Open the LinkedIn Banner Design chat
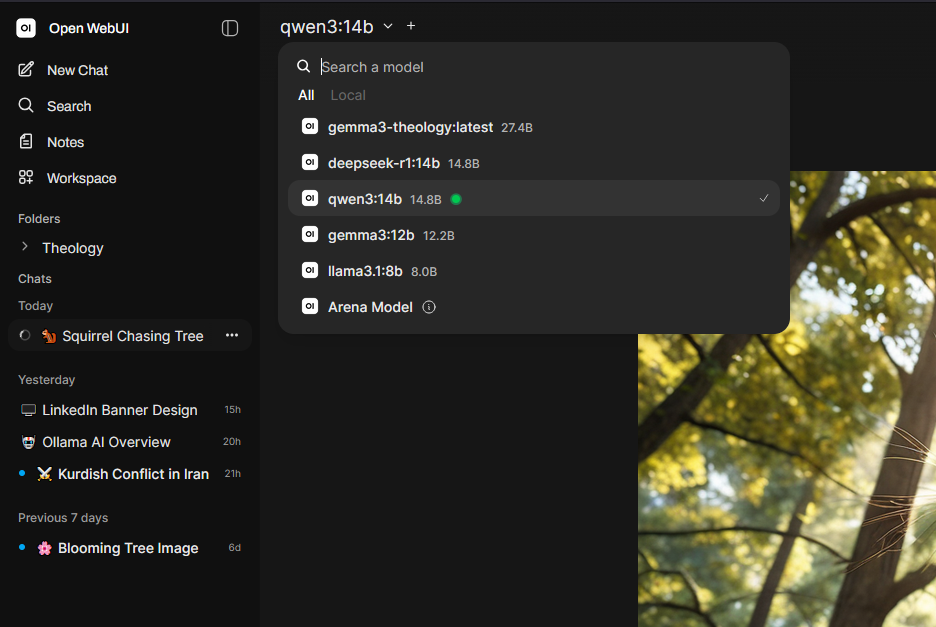The image size is (936, 627). tap(130, 410)
